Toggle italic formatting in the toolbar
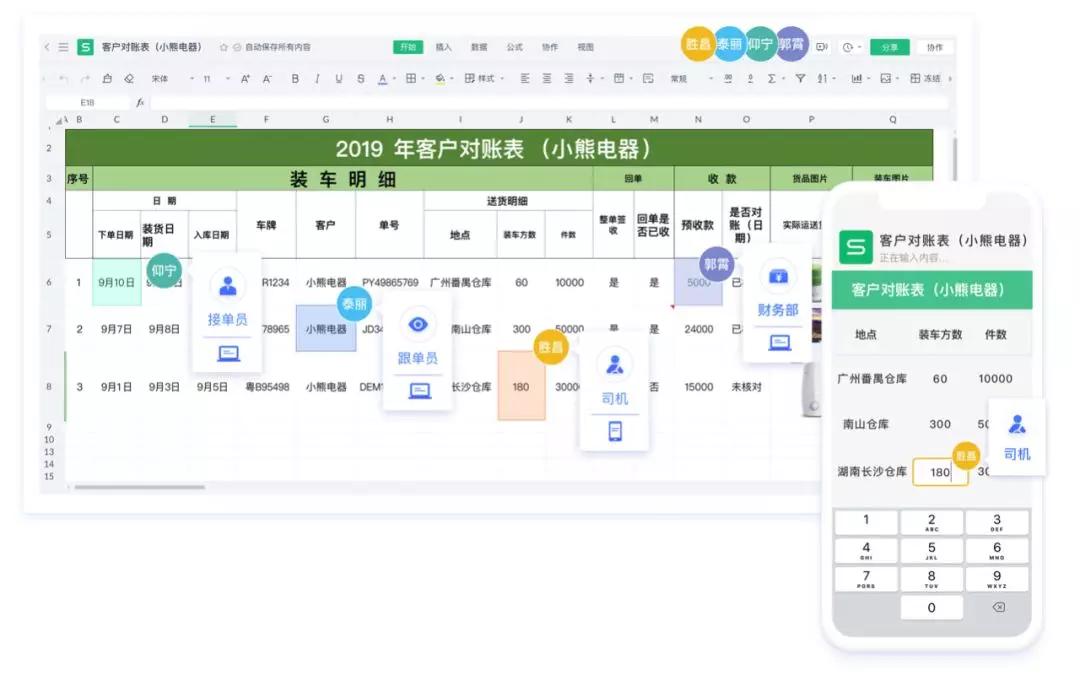The height and width of the screenshot is (675, 1080). click(316, 78)
